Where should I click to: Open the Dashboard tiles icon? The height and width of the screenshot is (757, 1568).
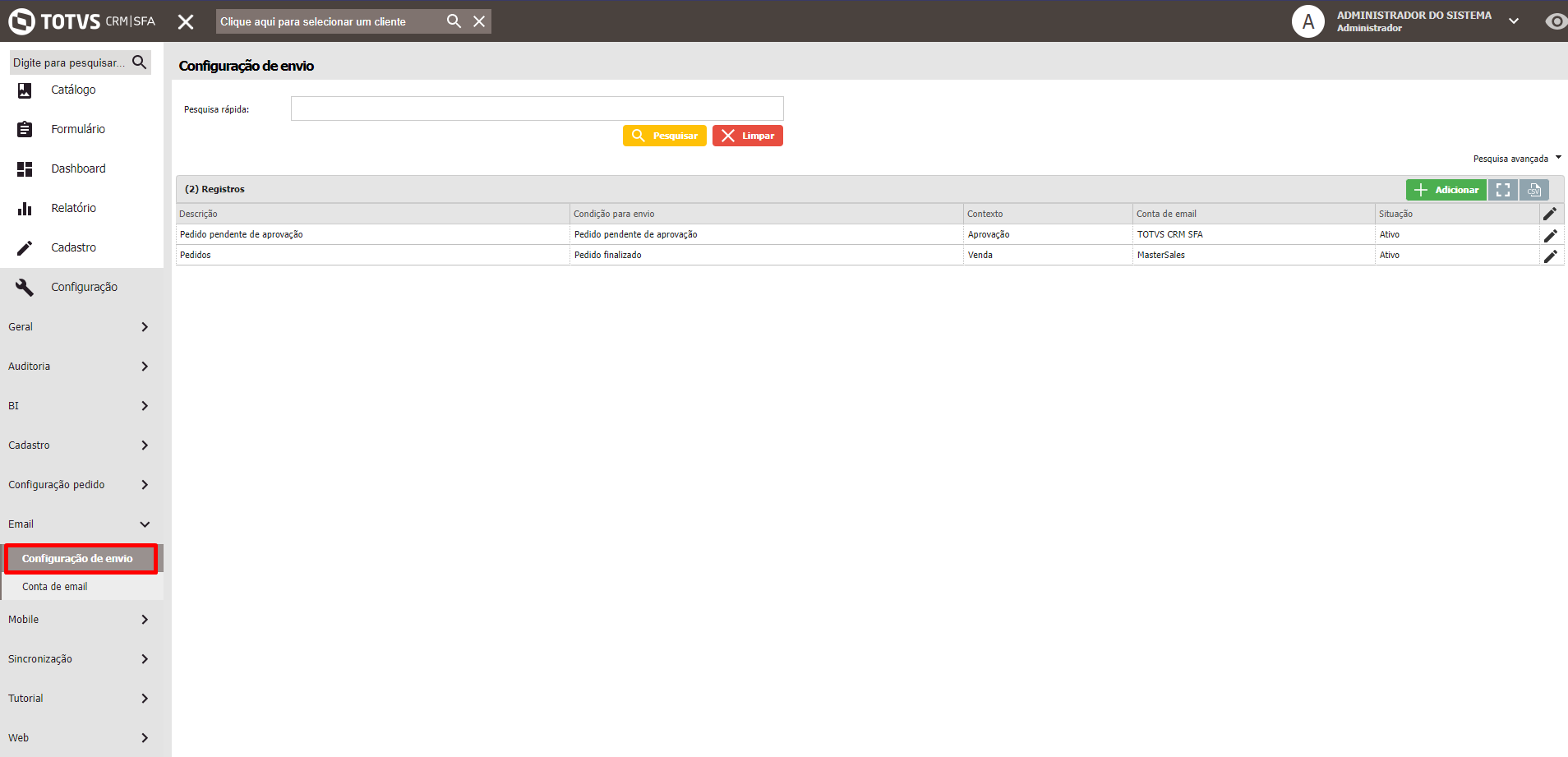tap(25, 168)
